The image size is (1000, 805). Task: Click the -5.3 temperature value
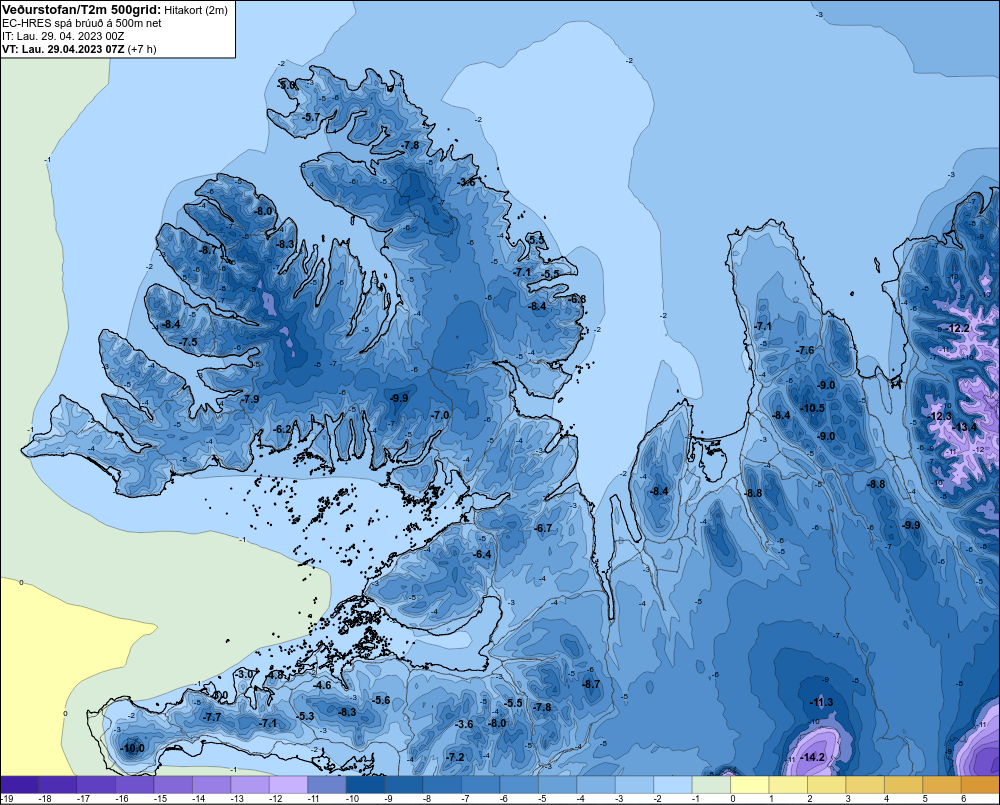coord(305,716)
